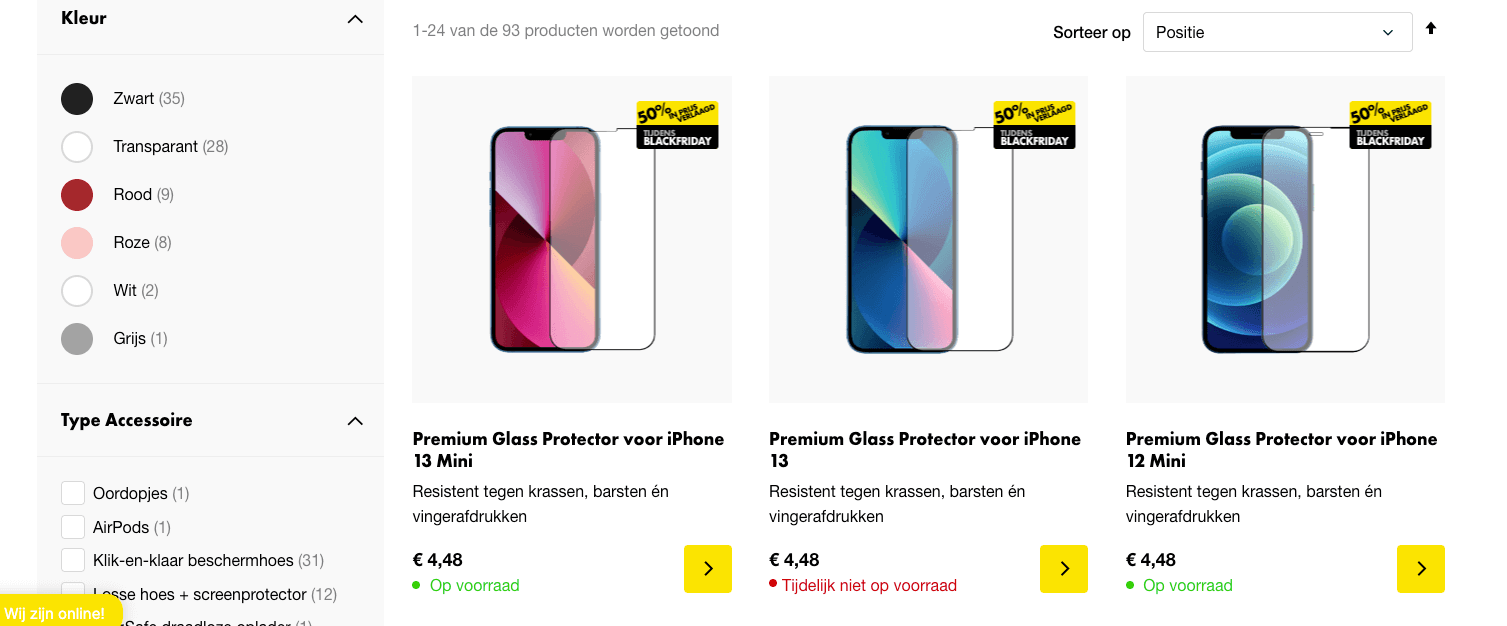This screenshot has width=1507, height=626.
Task: Click the iPhone 13 Mini product image
Action: tap(571, 239)
